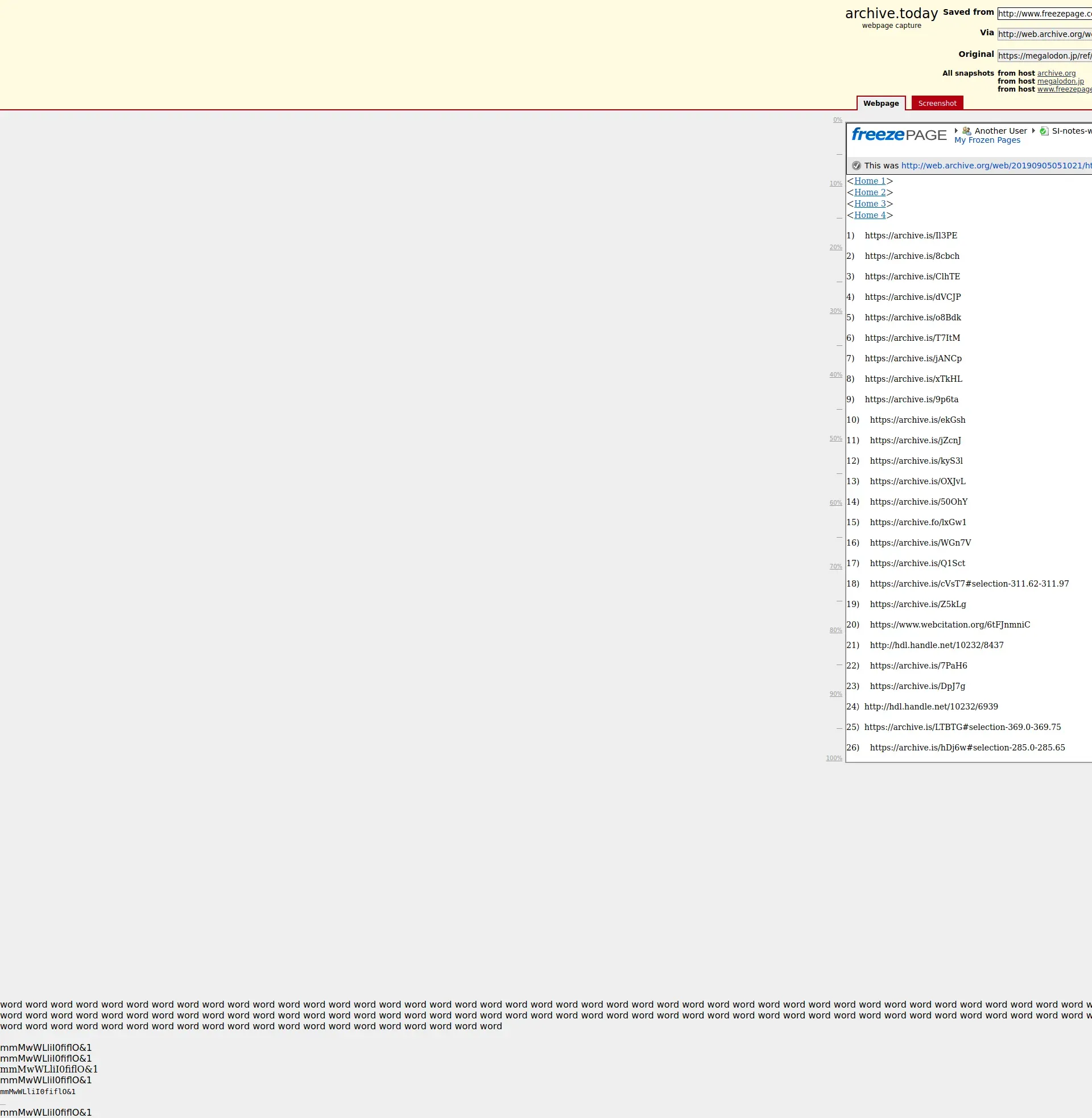
Task: Open archive.org host snapshots link
Action: pyautogui.click(x=1056, y=73)
